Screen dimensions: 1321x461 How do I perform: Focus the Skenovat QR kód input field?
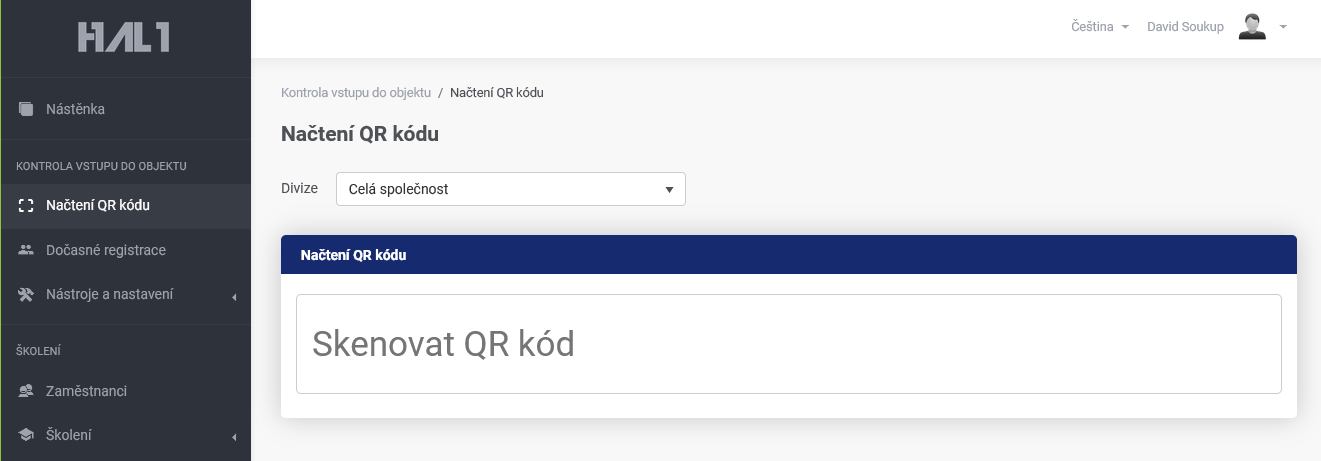pyautogui.click(x=789, y=344)
